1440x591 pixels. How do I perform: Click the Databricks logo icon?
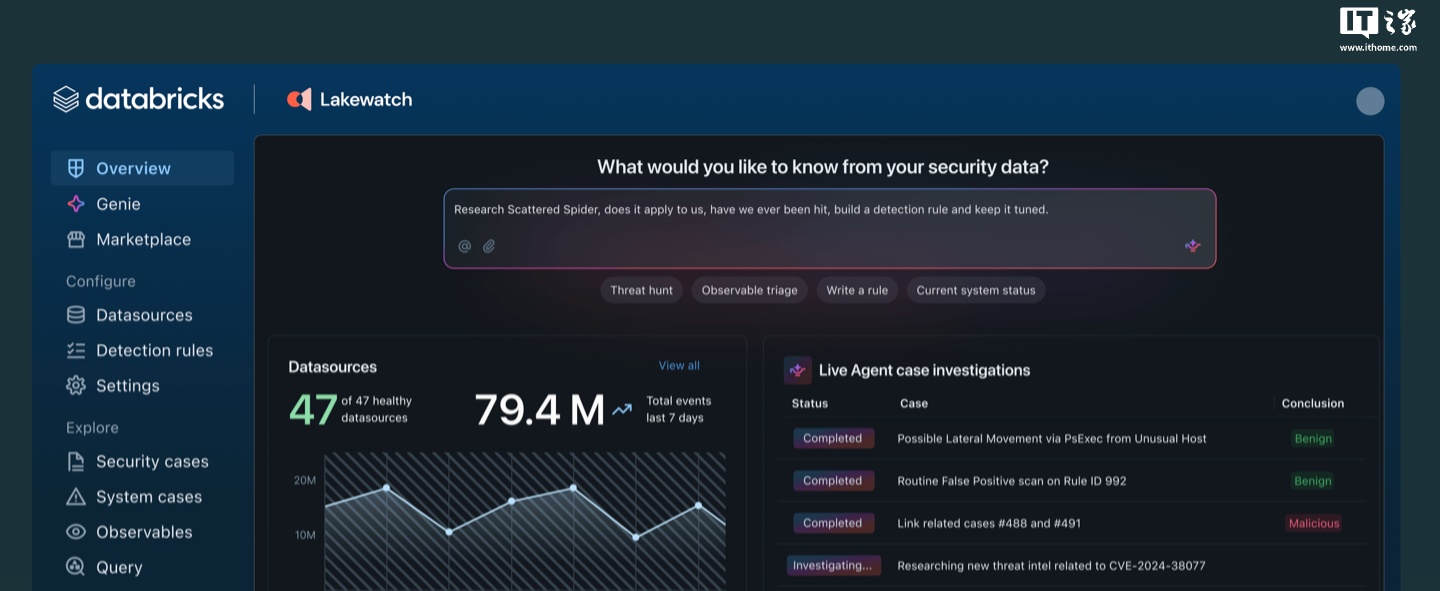(x=65, y=98)
